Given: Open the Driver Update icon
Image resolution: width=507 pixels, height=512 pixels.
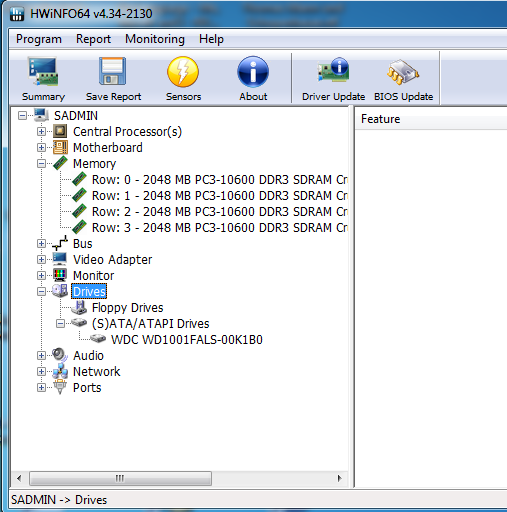Looking at the screenshot, I should (x=333, y=70).
